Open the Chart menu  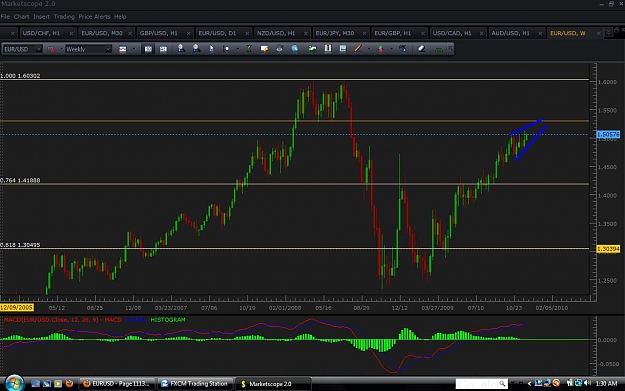point(22,17)
